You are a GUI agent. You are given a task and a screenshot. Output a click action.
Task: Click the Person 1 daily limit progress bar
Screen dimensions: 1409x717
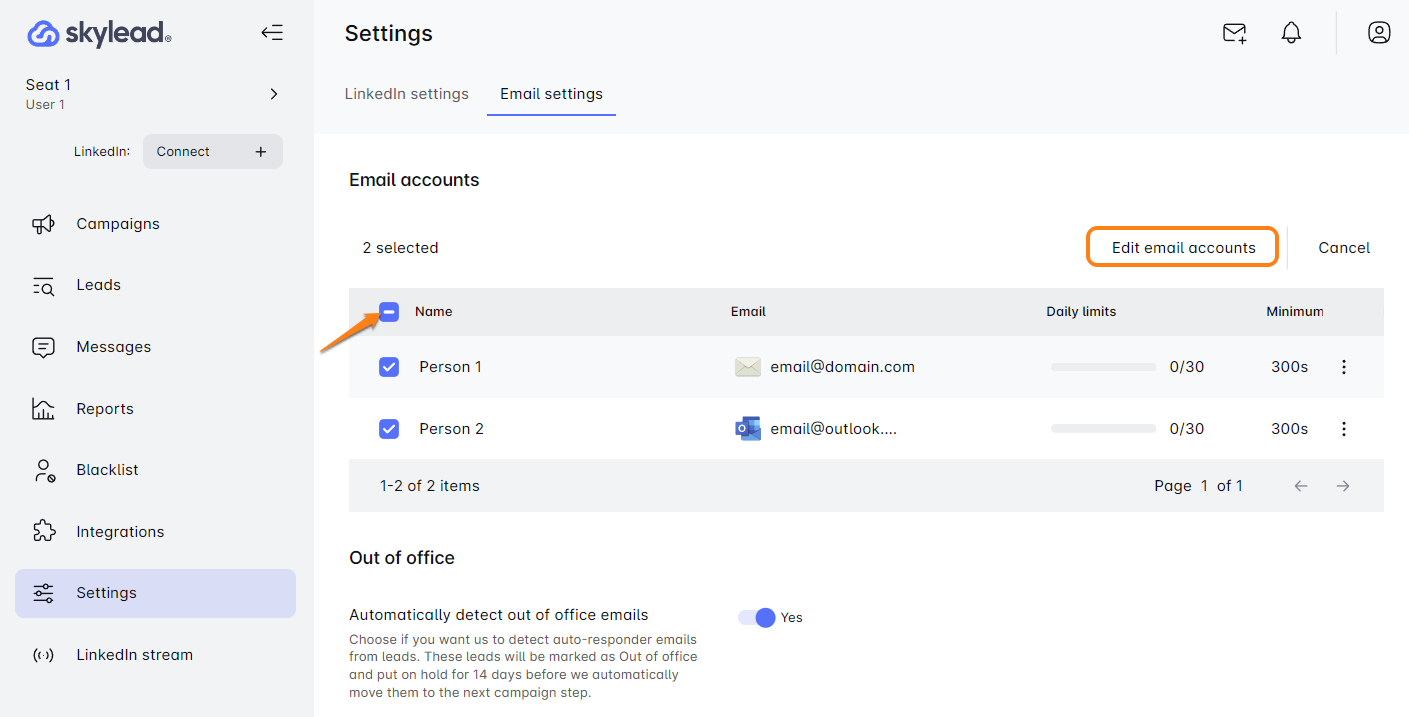click(1103, 367)
